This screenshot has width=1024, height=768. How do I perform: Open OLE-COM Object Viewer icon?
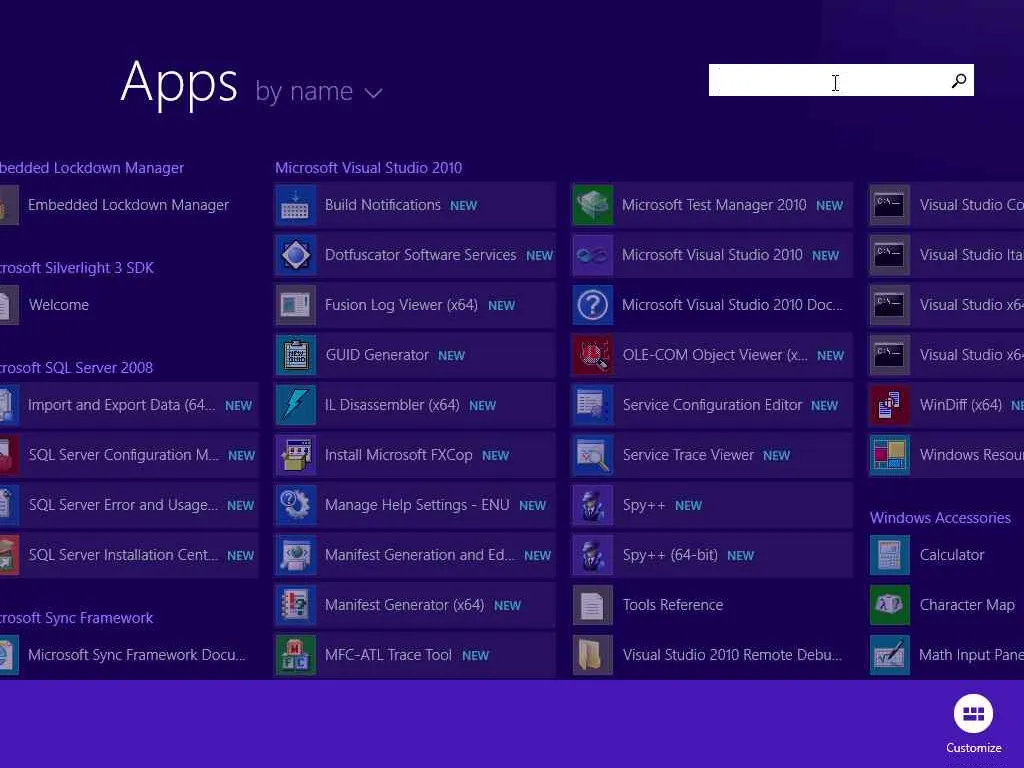tap(593, 355)
